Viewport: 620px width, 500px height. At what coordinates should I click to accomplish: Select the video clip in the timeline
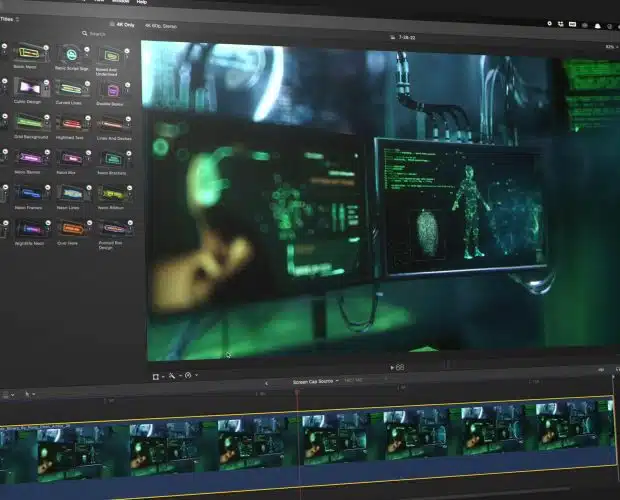pyautogui.click(x=308, y=445)
